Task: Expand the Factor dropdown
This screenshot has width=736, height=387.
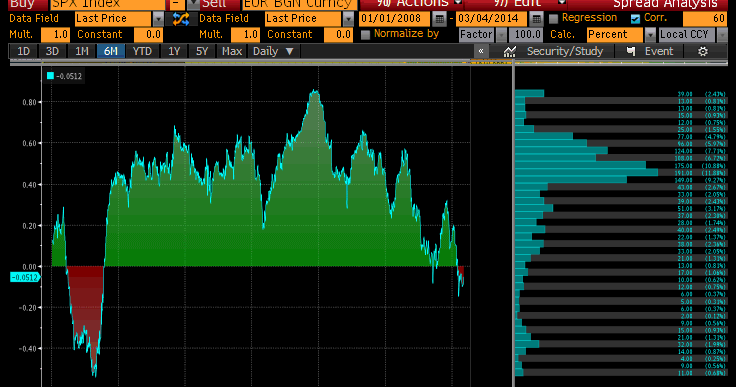Action: 501,35
